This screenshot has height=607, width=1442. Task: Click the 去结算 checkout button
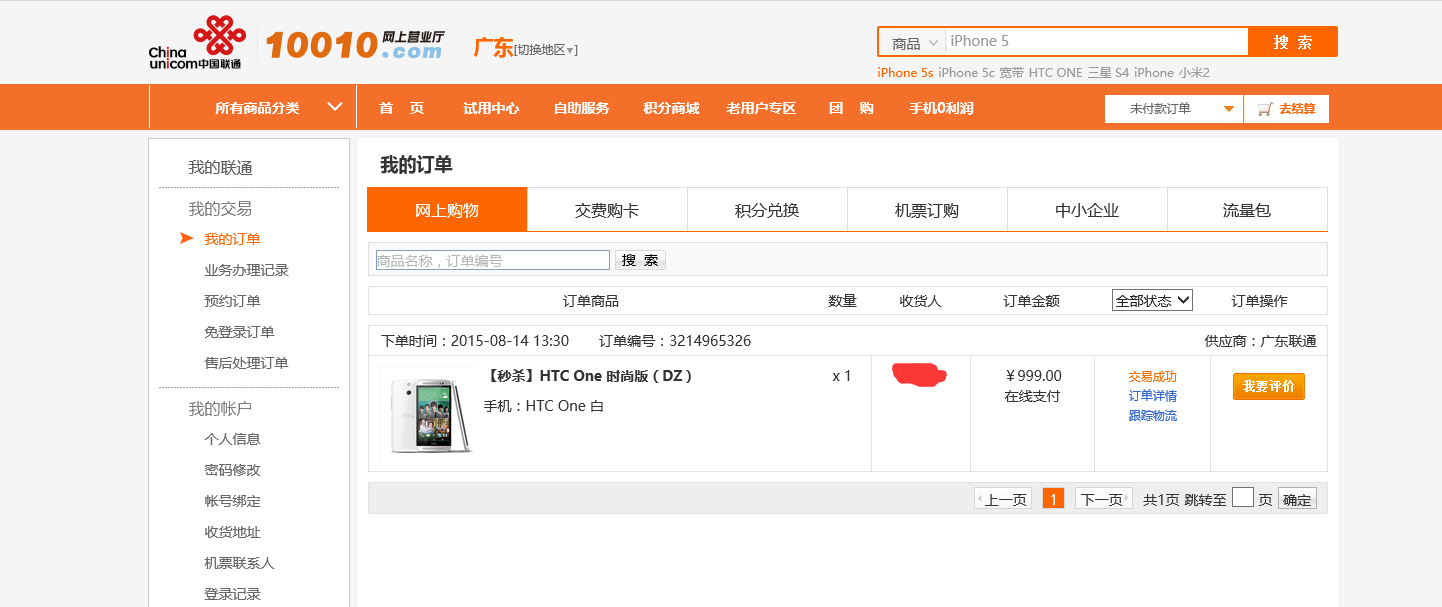coord(1286,109)
